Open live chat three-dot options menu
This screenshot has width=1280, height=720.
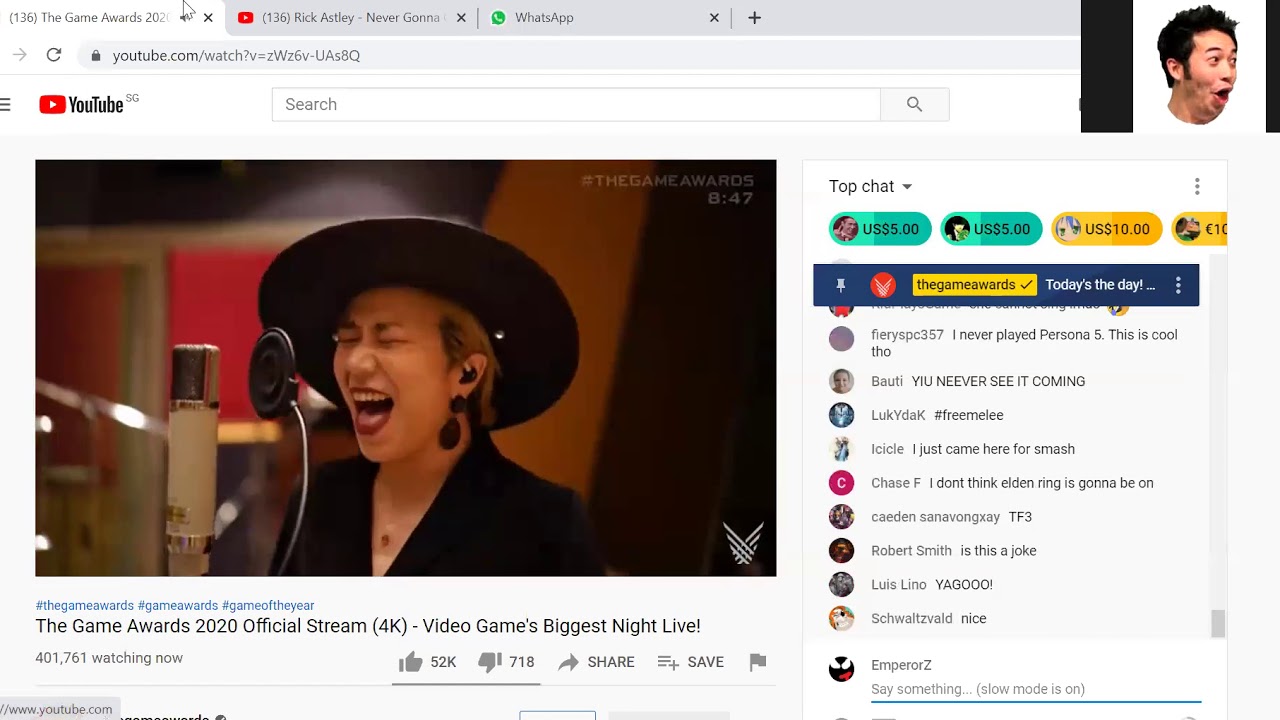[1197, 187]
